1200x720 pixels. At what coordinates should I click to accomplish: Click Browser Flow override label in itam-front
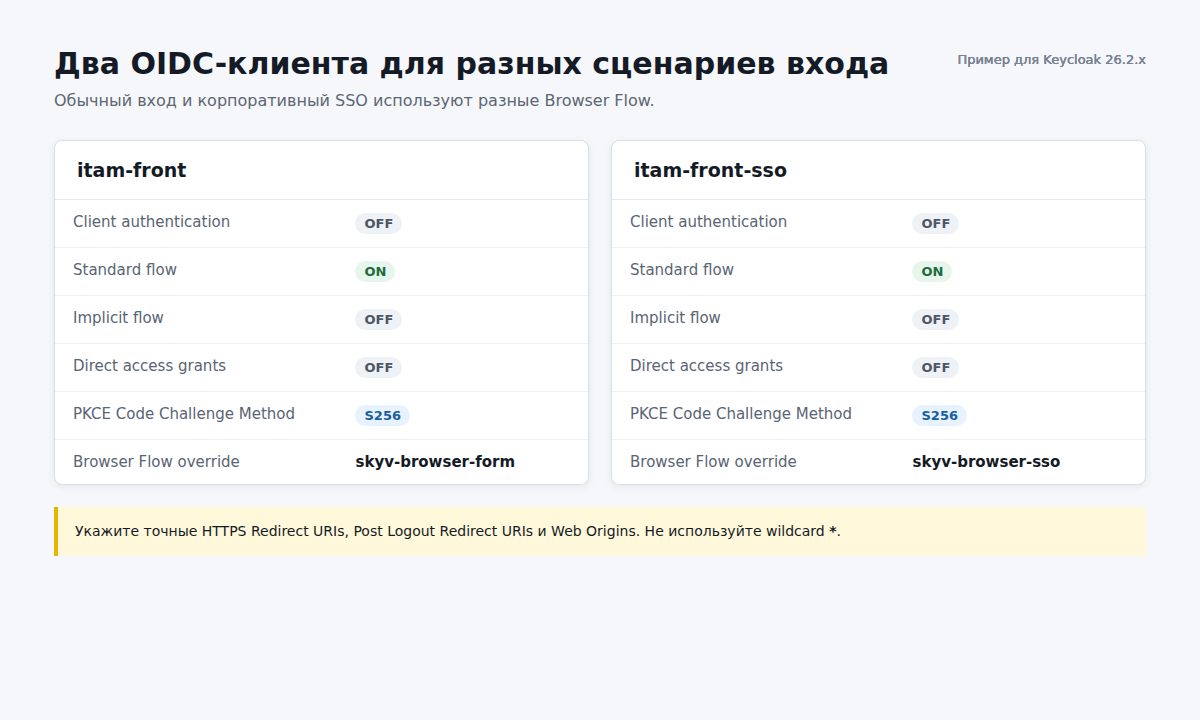[156, 462]
